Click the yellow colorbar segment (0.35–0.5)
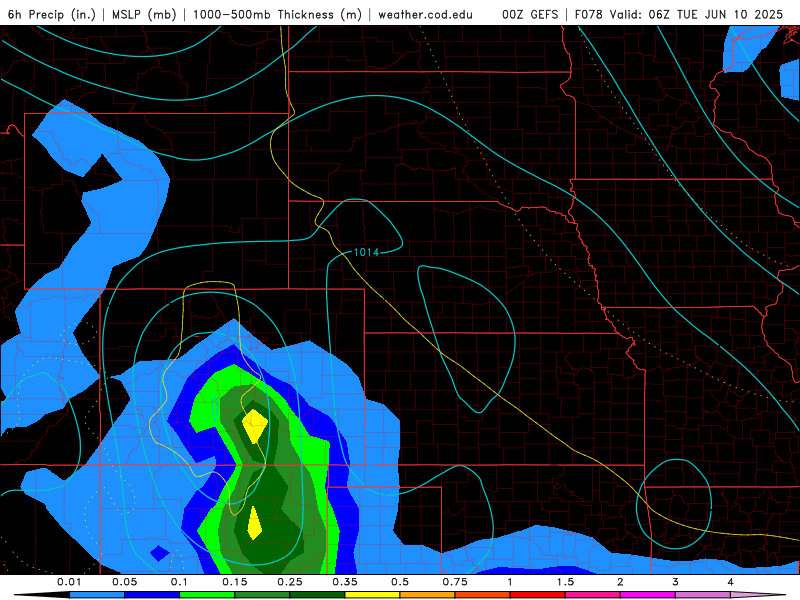Viewport: 800px width, 600px height. pos(372,595)
